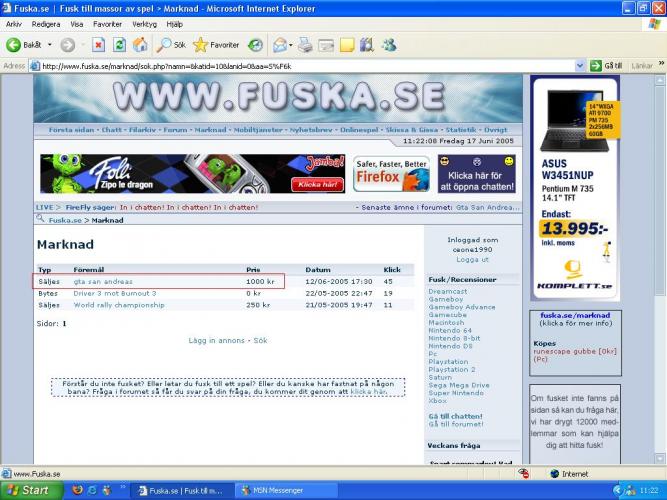
Task: Open the Favoriter menu in menu bar
Action: [108, 24]
